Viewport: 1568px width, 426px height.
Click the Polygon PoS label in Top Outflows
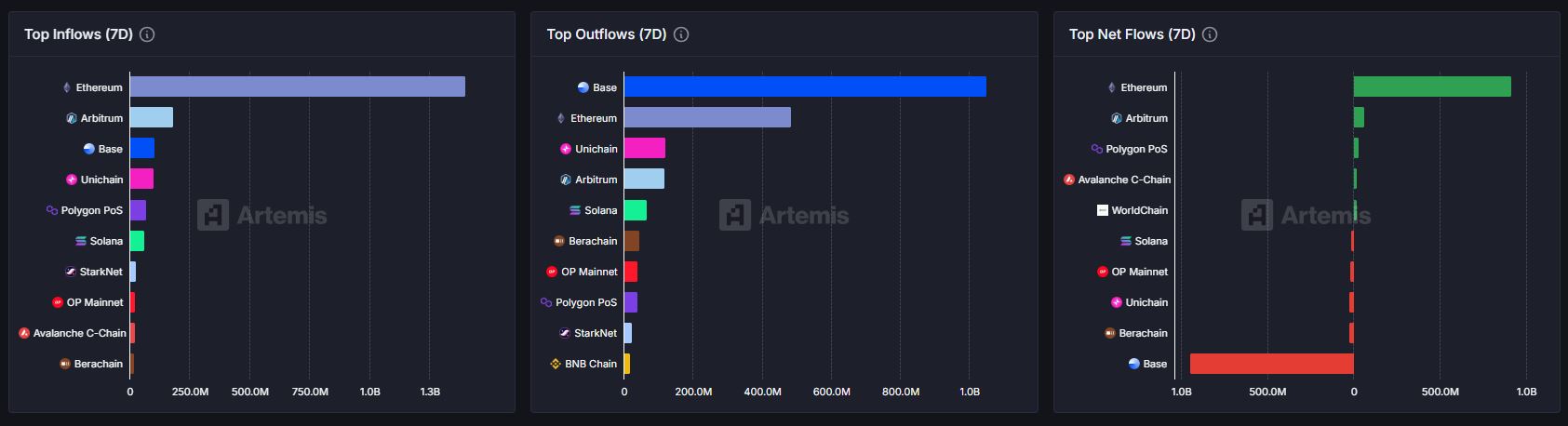(586, 302)
